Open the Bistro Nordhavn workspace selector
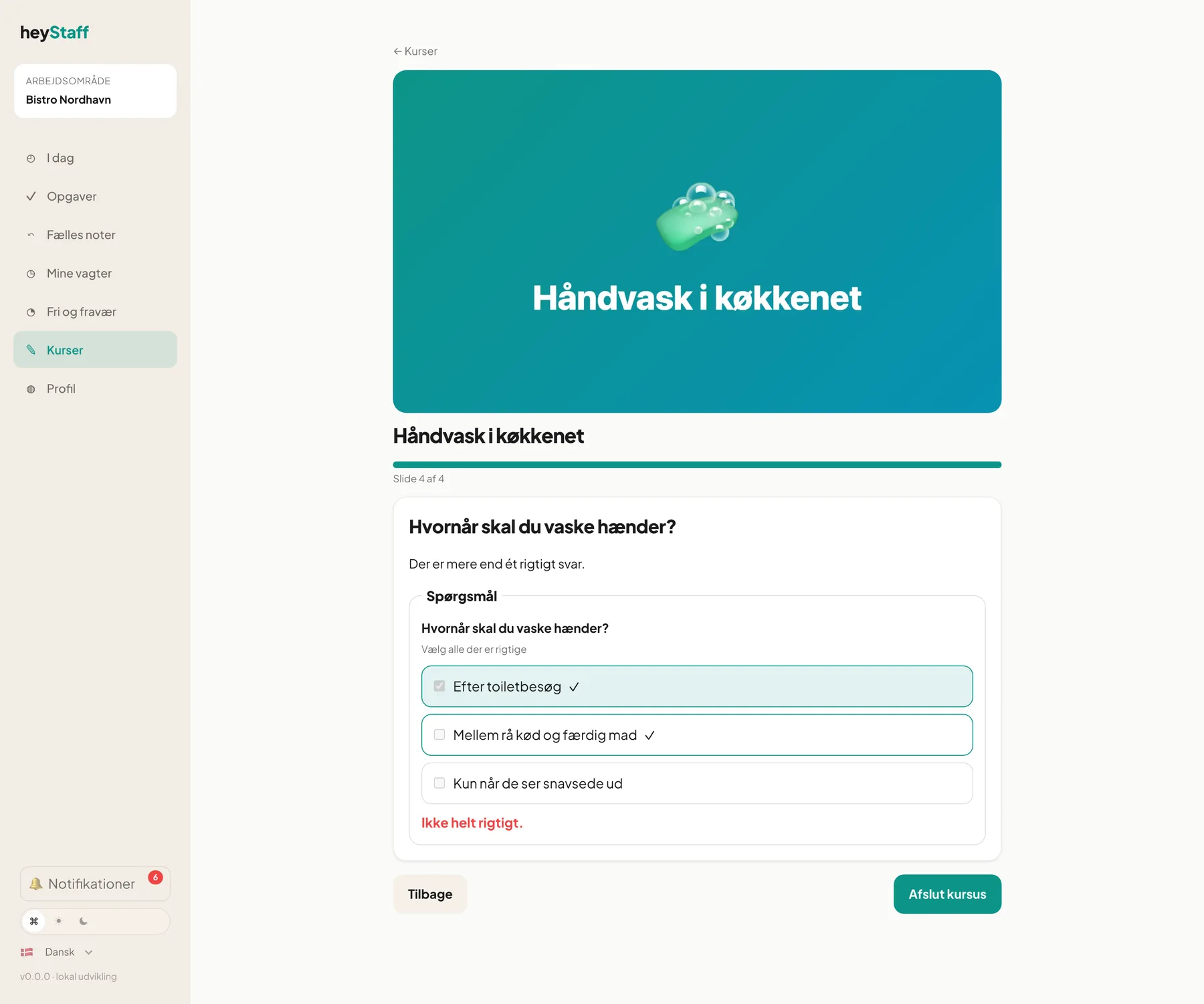Image resolution: width=1204 pixels, height=1004 pixels. coord(95,91)
